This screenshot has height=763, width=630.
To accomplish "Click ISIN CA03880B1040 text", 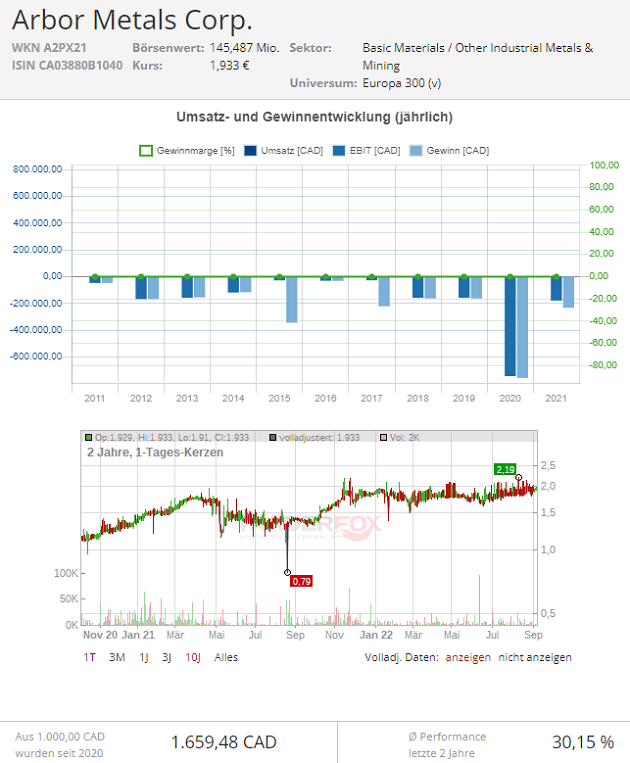I will pyautogui.click(x=67, y=65).
